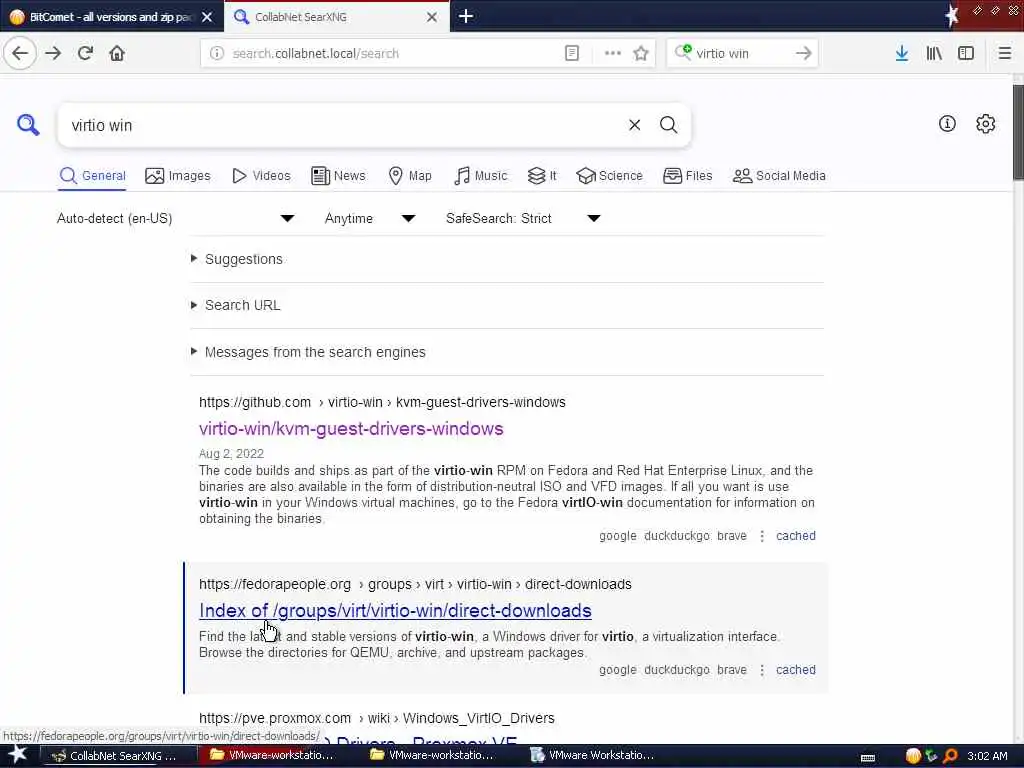Bookmark this page with star icon
1024x768 pixels.
[641, 54]
